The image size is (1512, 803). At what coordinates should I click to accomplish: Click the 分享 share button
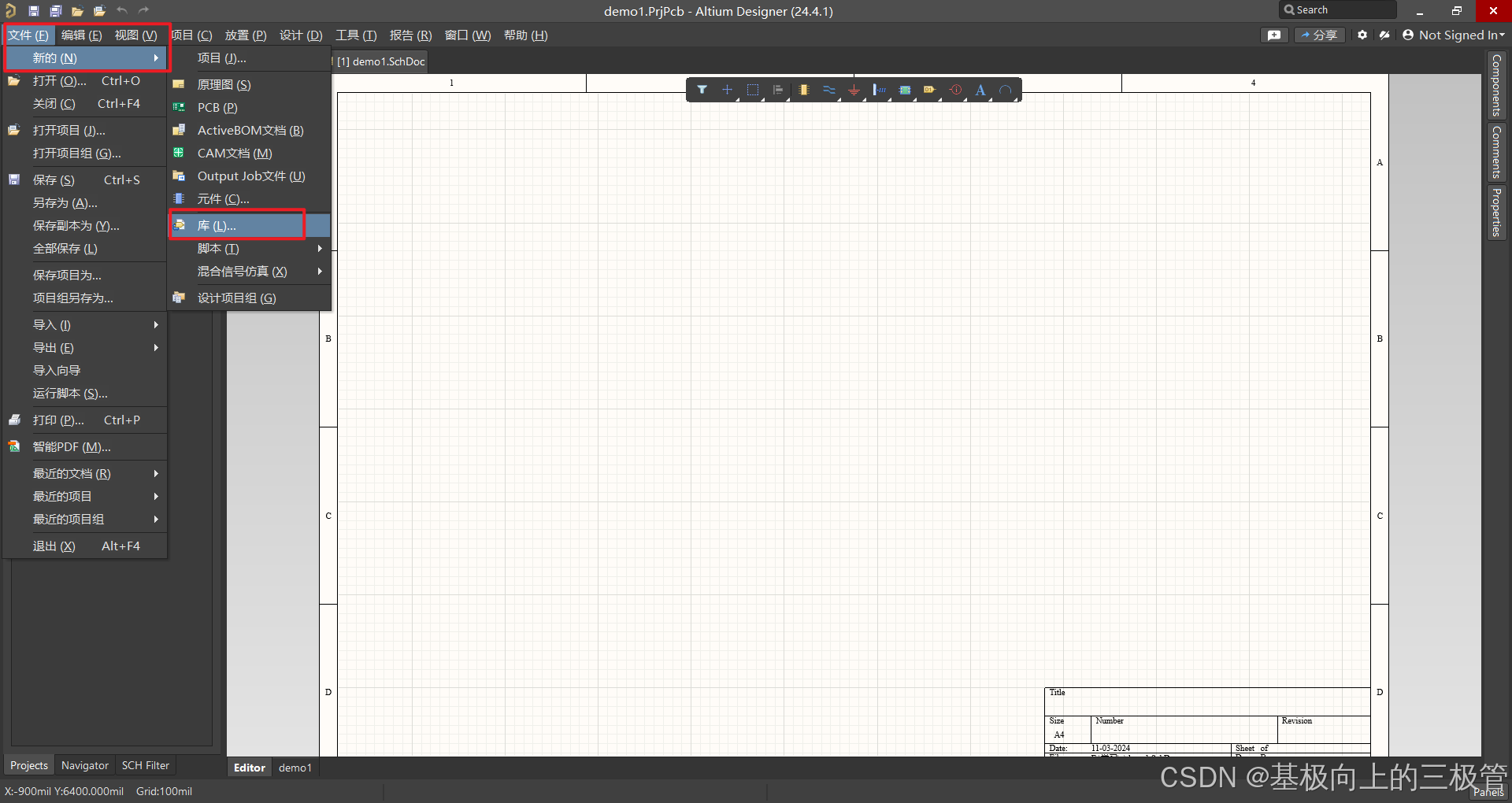pos(1320,35)
